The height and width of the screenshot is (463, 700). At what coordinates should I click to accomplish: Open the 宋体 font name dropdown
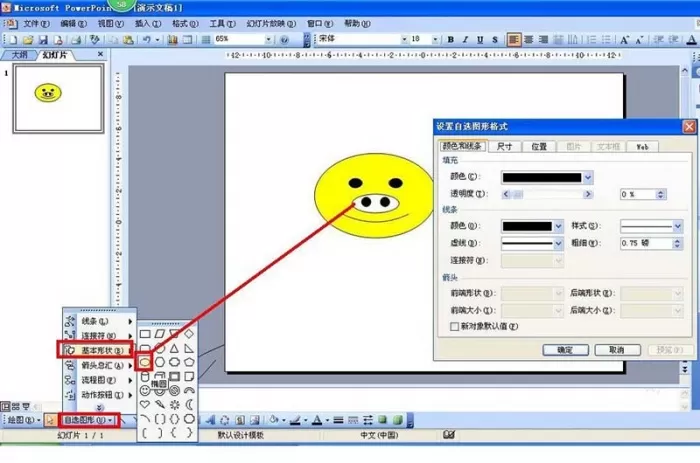click(404, 40)
